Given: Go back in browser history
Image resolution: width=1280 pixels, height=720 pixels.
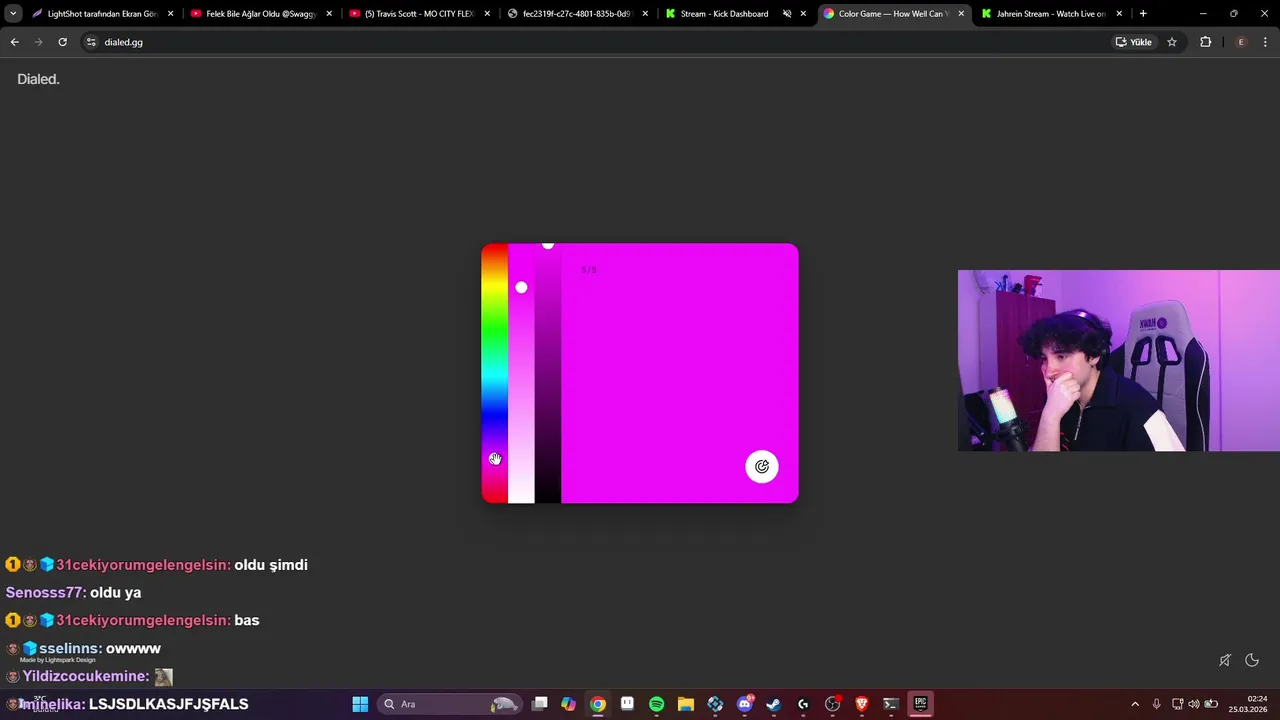Looking at the screenshot, I should (x=14, y=42).
